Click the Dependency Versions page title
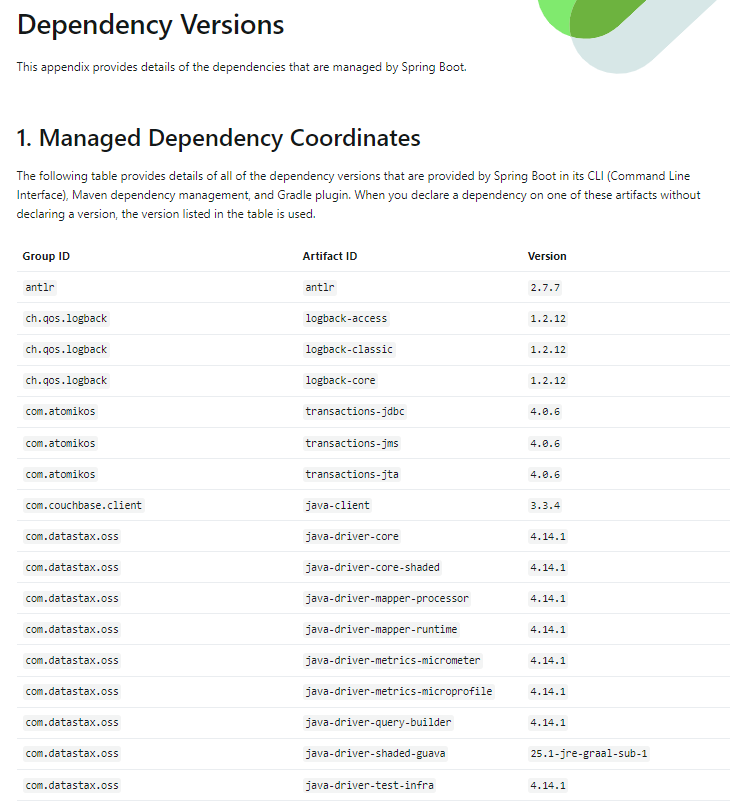The height and width of the screenshot is (802, 733). pos(150,25)
